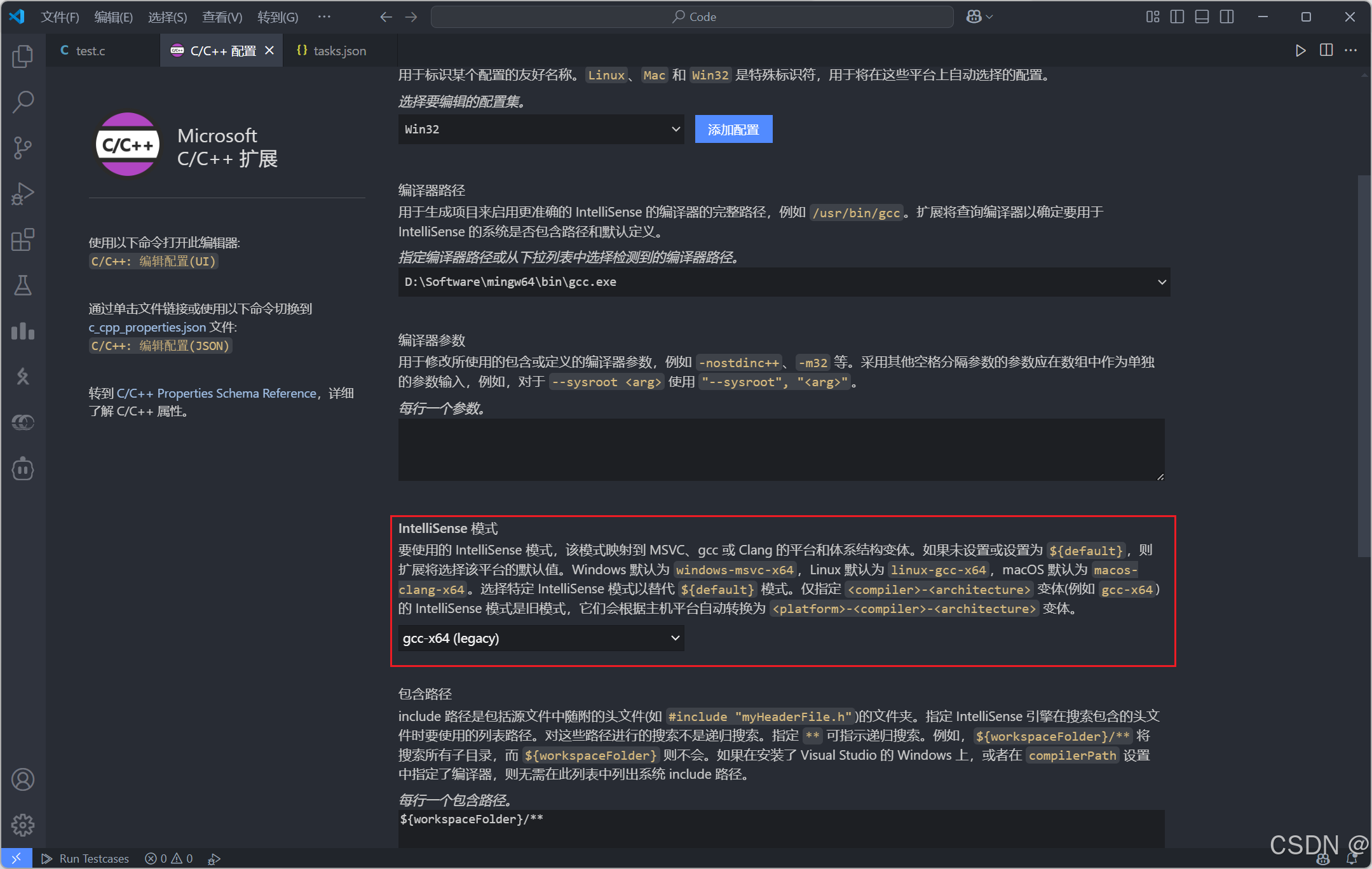The width and height of the screenshot is (1372, 869).
Task: Expand the Win32 configuration dropdown
Action: coord(541,130)
